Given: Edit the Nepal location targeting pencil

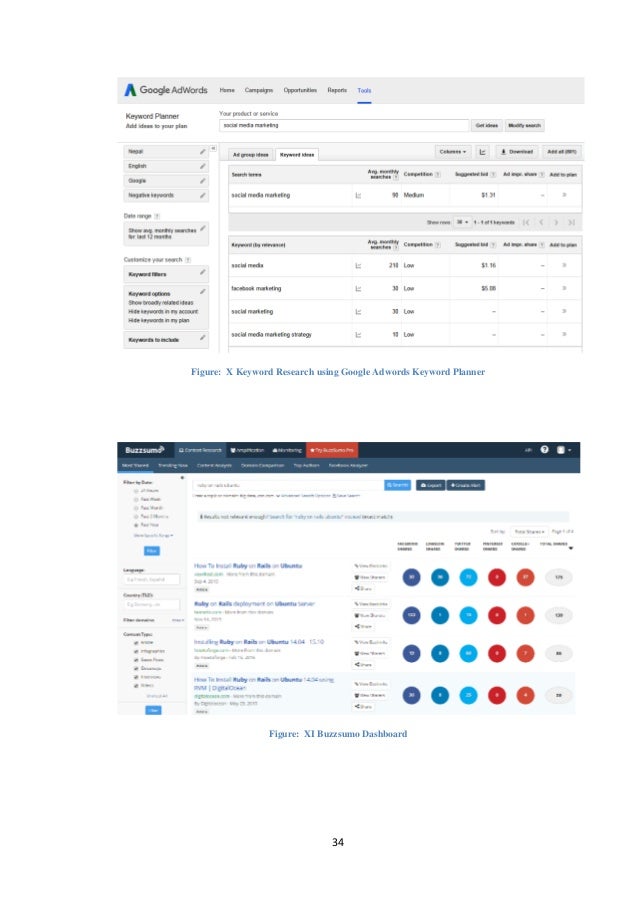Looking at the screenshot, I should [x=203, y=151].
